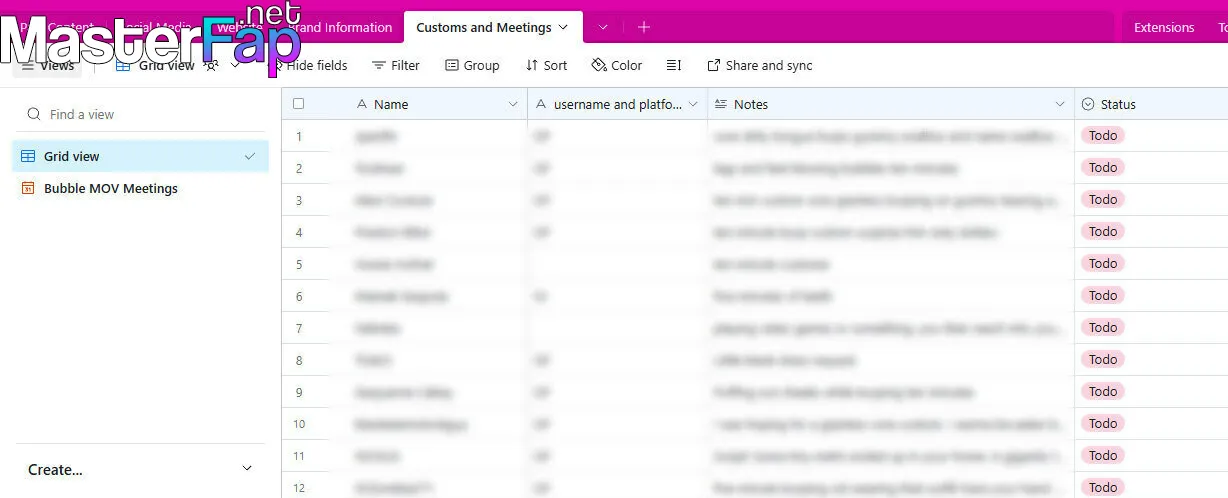This screenshot has width=1228, height=498.
Task: Switch to the Brand Information tab
Action: [341, 27]
